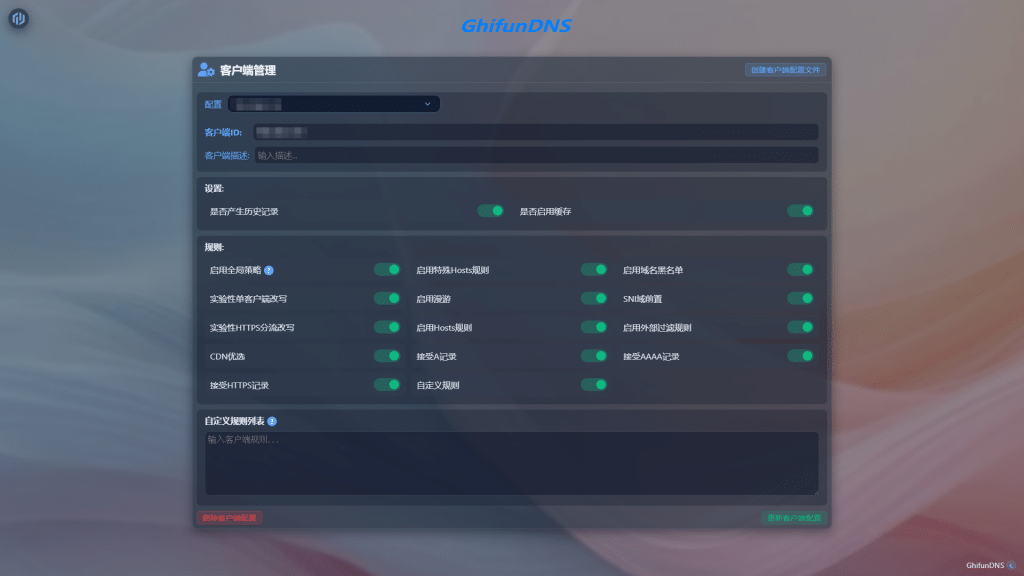Image resolution: width=1024 pixels, height=576 pixels.
Task: Toggle 接受HTTPS记录 switch
Action: pyautogui.click(x=387, y=385)
